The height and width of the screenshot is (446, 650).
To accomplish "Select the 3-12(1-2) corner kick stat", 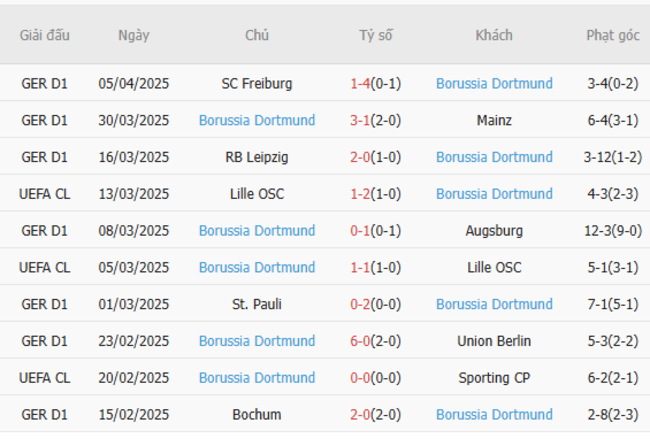I will tap(613, 157).
